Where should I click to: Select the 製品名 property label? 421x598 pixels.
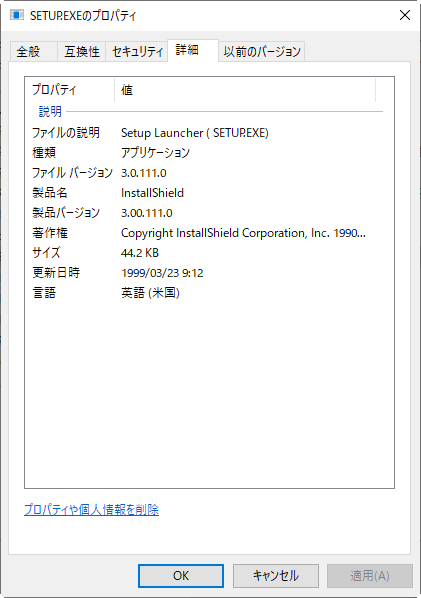(x=50, y=193)
